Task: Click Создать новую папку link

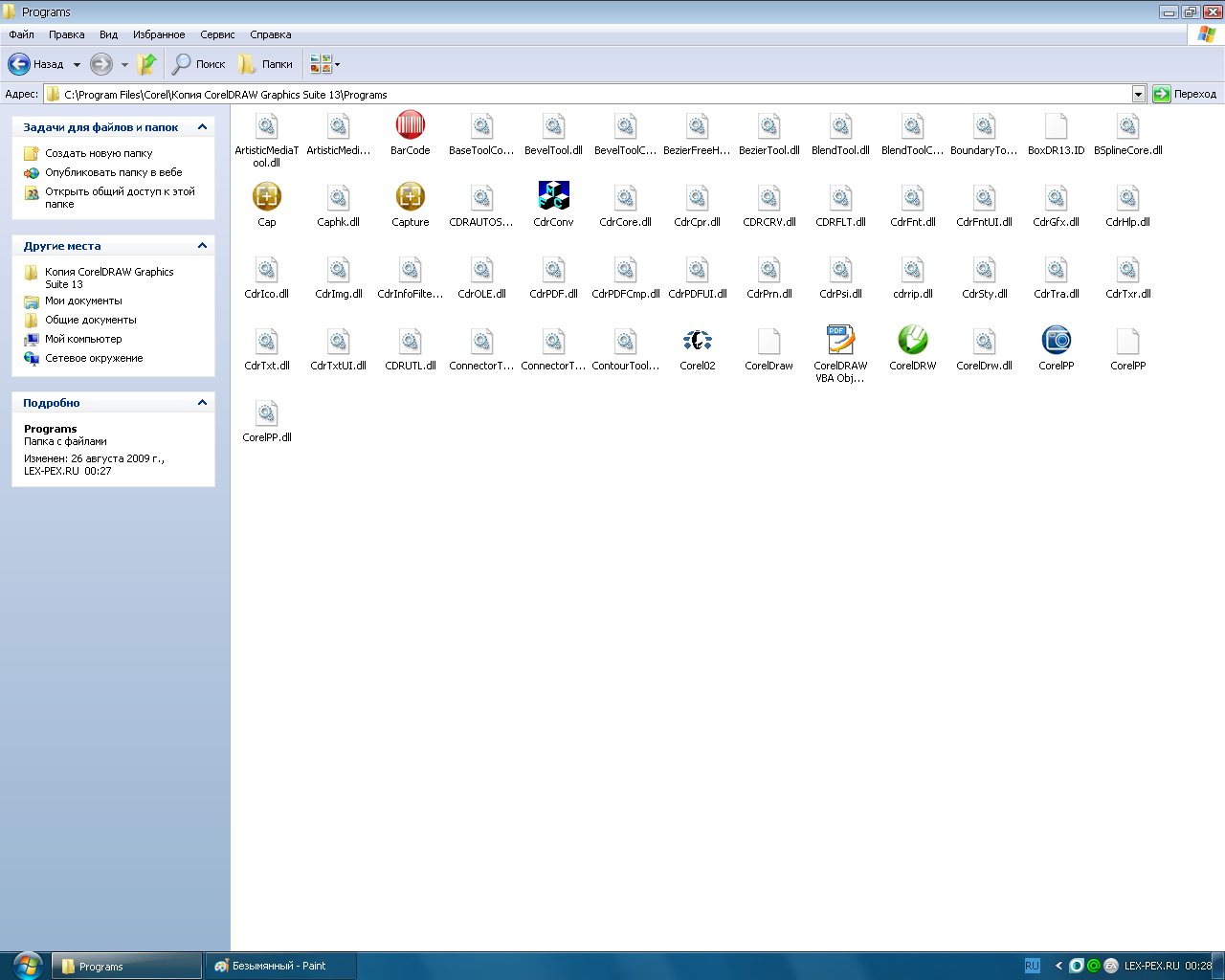Action: (x=99, y=153)
